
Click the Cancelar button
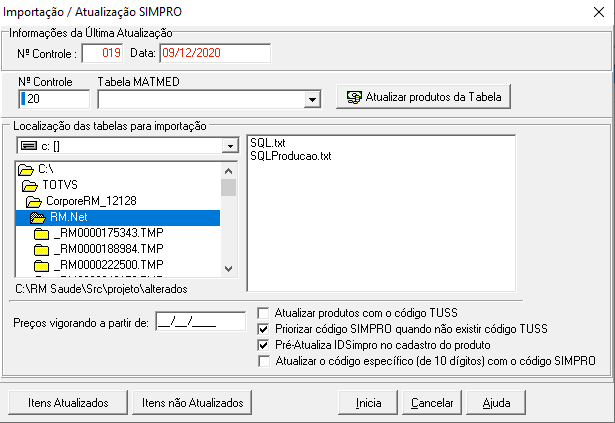pos(432,403)
